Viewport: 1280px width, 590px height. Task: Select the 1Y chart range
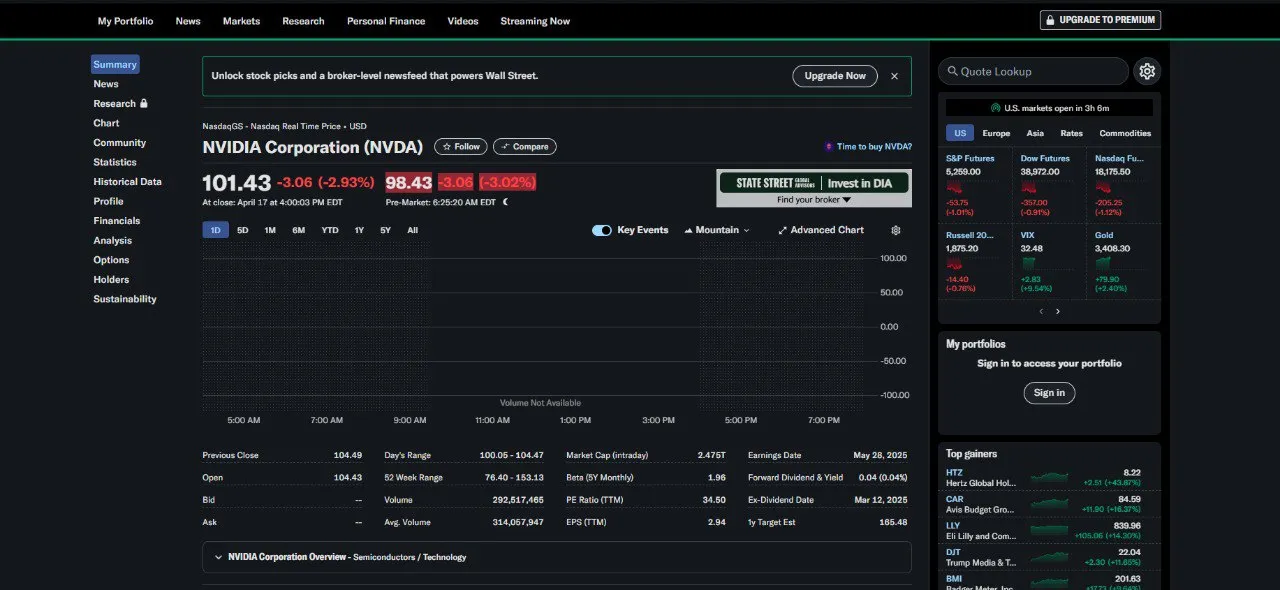359,230
